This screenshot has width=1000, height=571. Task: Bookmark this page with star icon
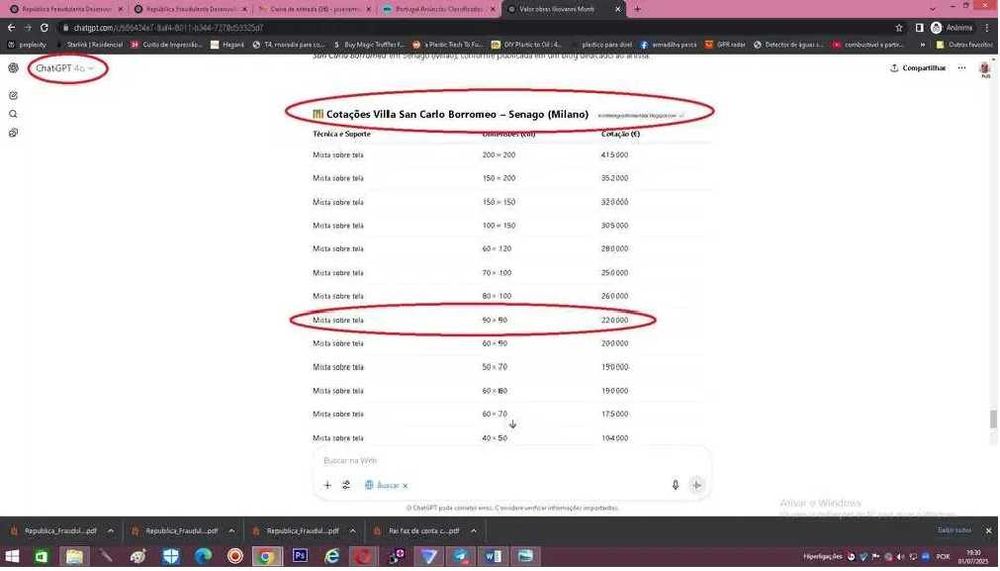click(x=899, y=28)
